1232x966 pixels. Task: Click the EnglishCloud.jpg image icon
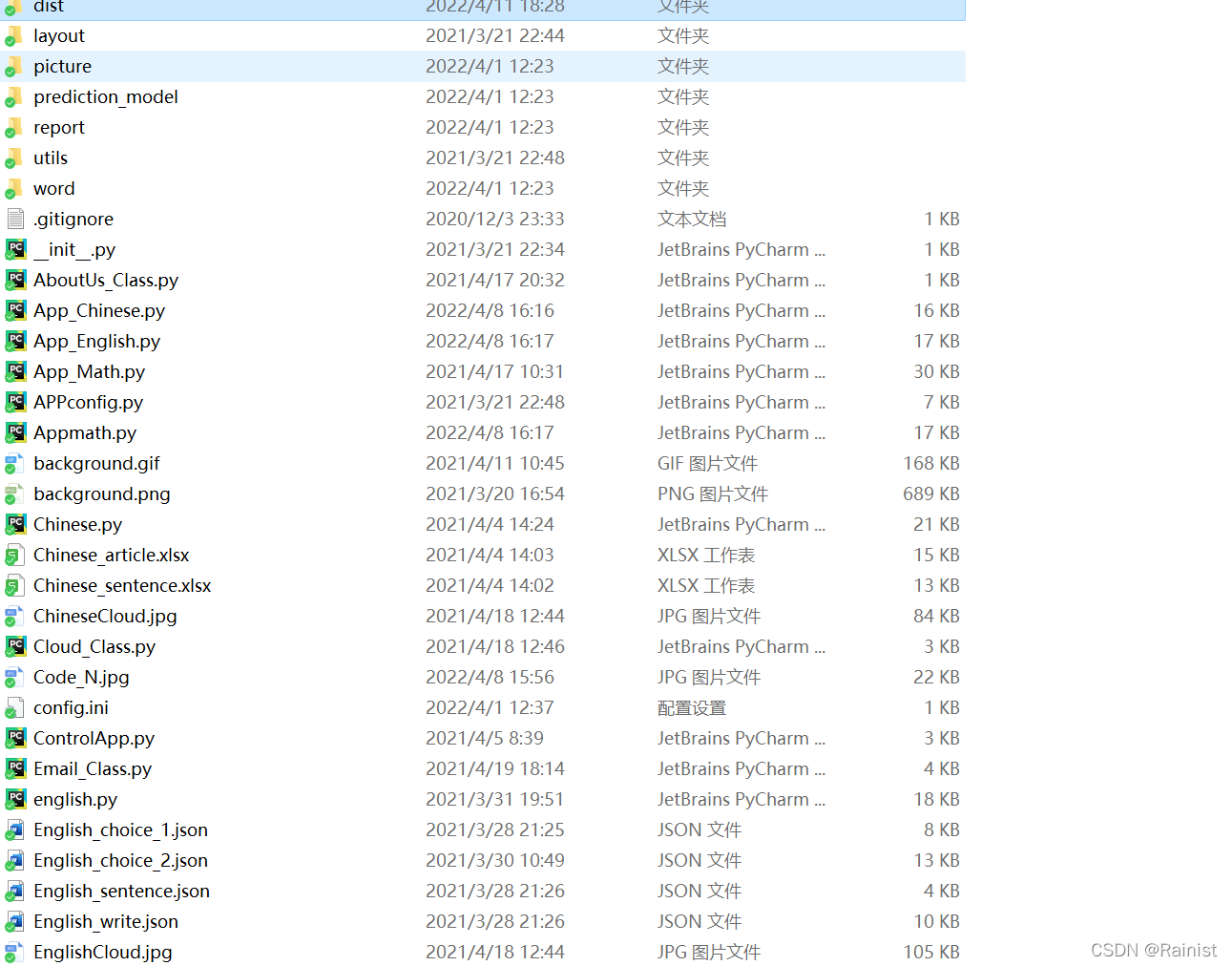[x=14, y=953]
